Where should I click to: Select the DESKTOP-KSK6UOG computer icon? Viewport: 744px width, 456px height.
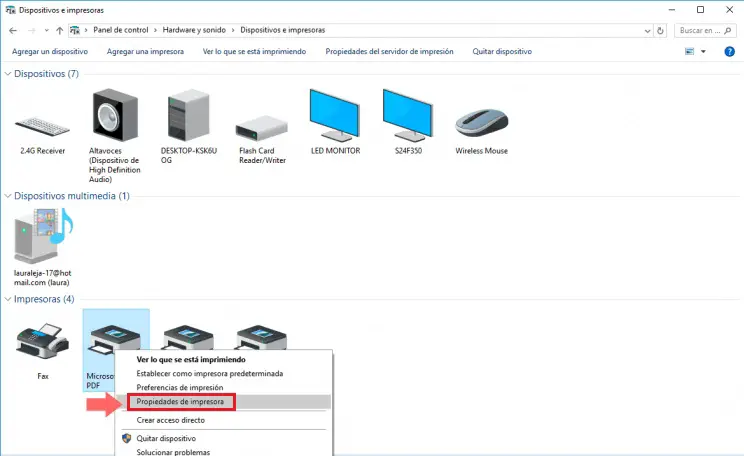tap(188, 115)
